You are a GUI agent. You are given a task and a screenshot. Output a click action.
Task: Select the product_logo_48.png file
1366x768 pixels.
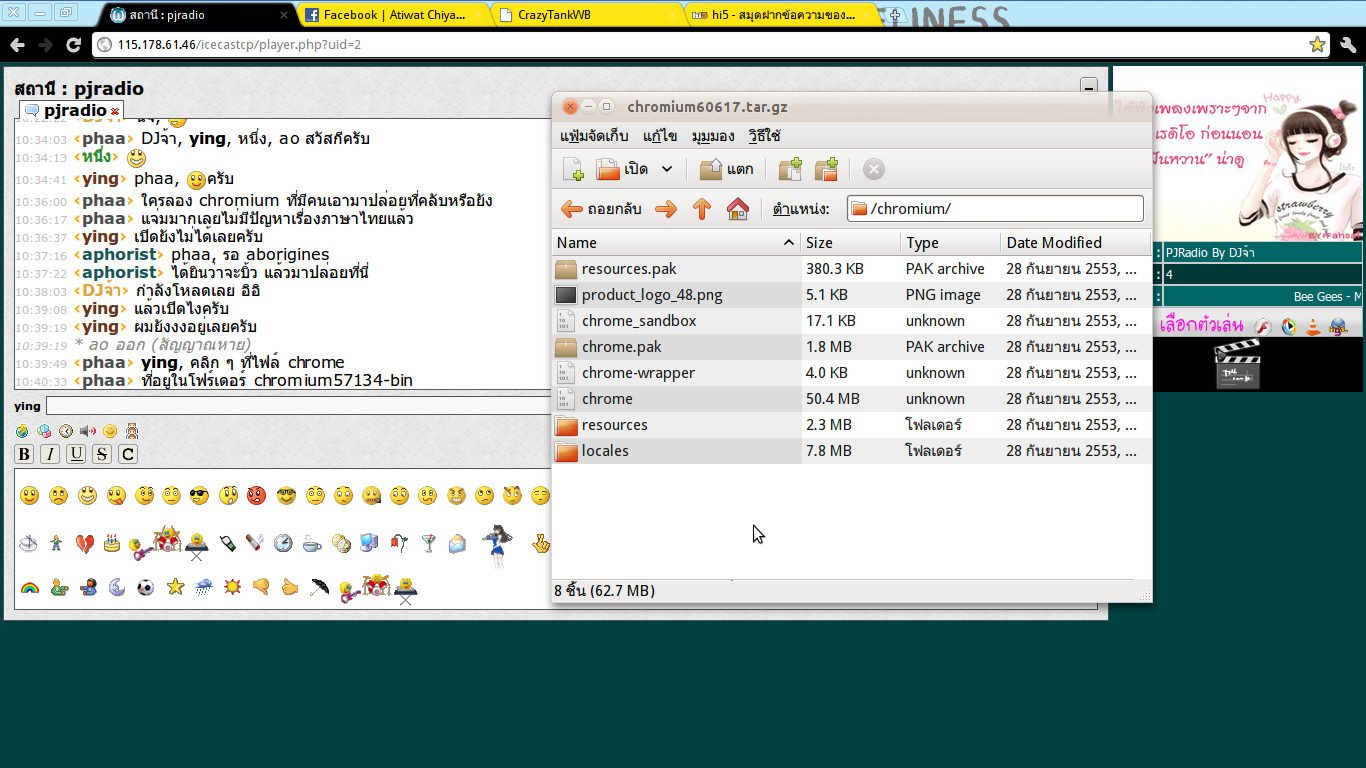point(852,295)
